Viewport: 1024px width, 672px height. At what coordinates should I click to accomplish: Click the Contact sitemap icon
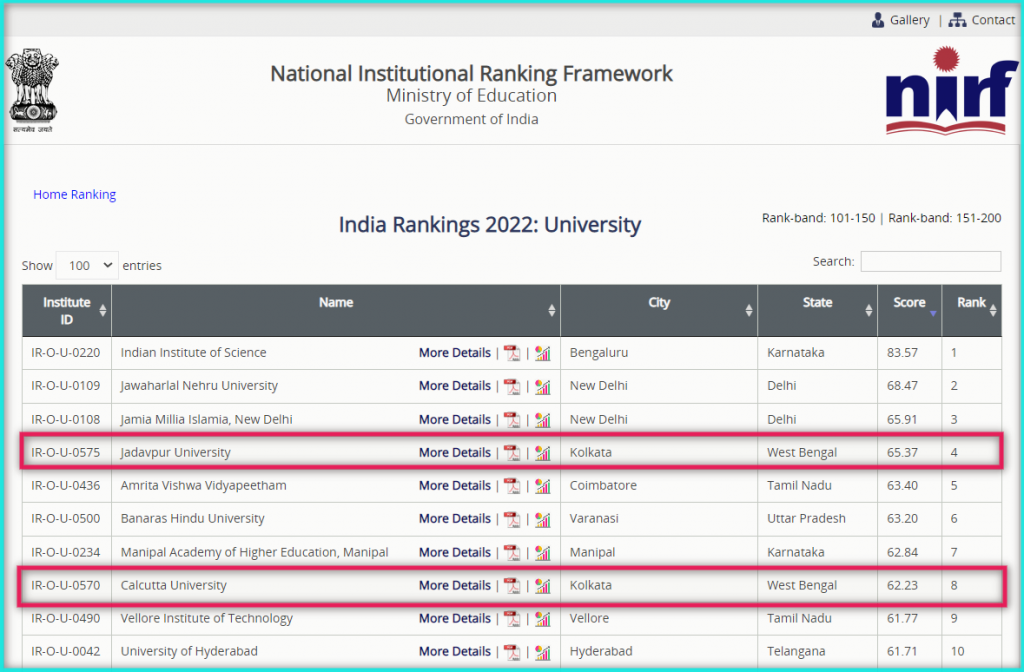coord(957,20)
